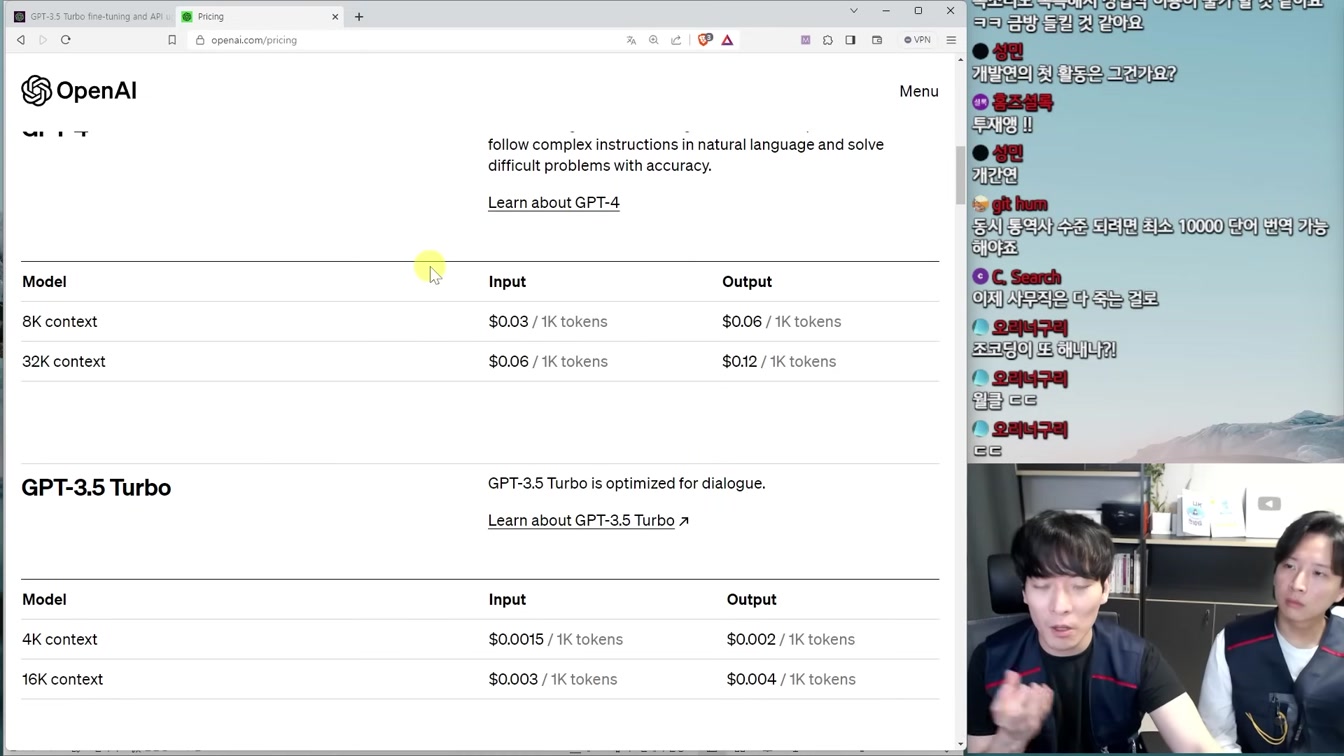Click the openai.com/pricing address bar
The width and height of the screenshot is (1344, 756).
tap(400, 40)
